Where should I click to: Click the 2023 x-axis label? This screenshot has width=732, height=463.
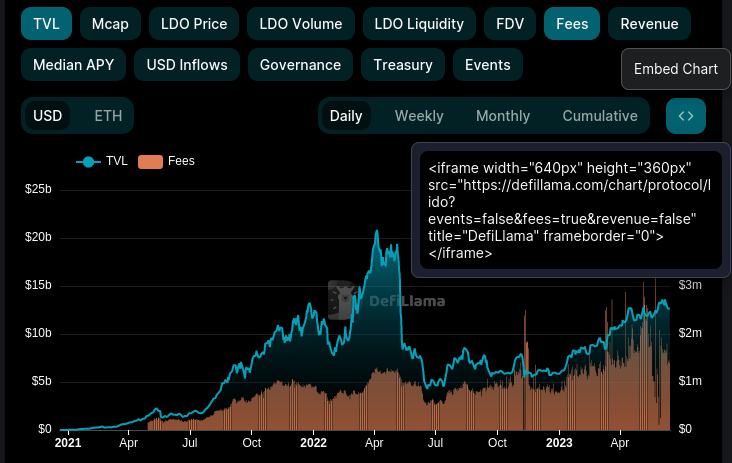pos(559,443)
